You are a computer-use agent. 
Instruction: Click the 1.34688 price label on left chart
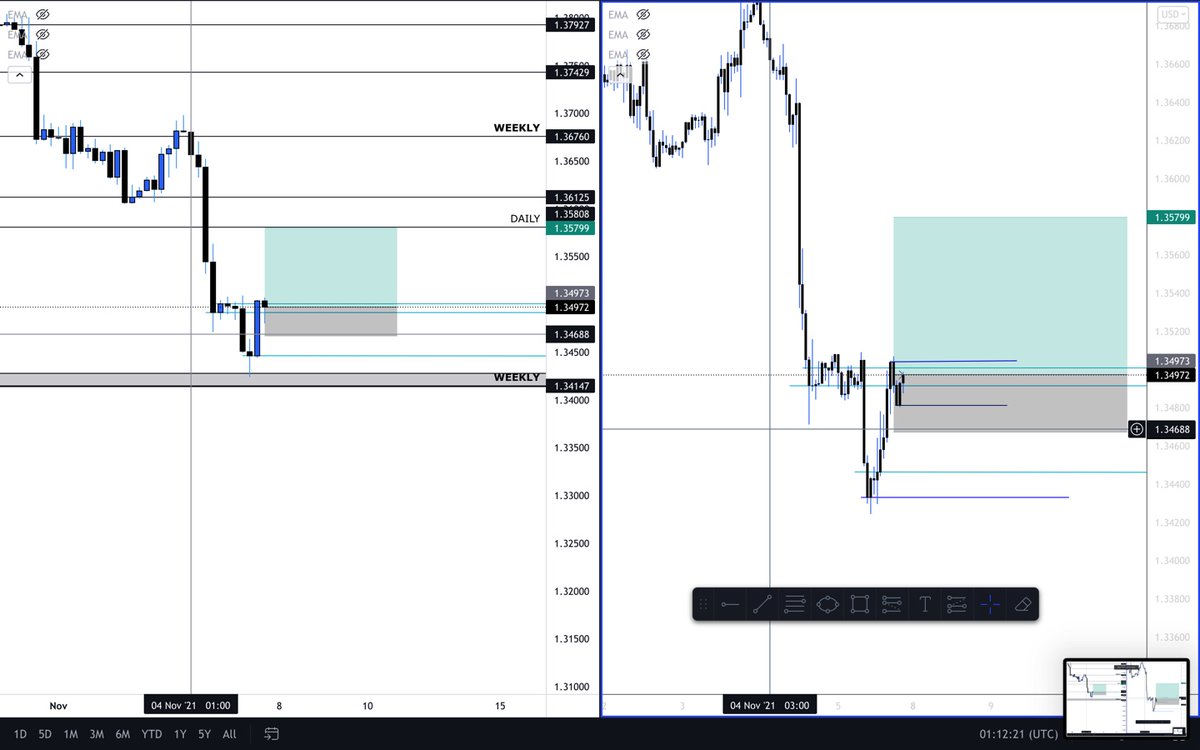(x=570, y=334)
